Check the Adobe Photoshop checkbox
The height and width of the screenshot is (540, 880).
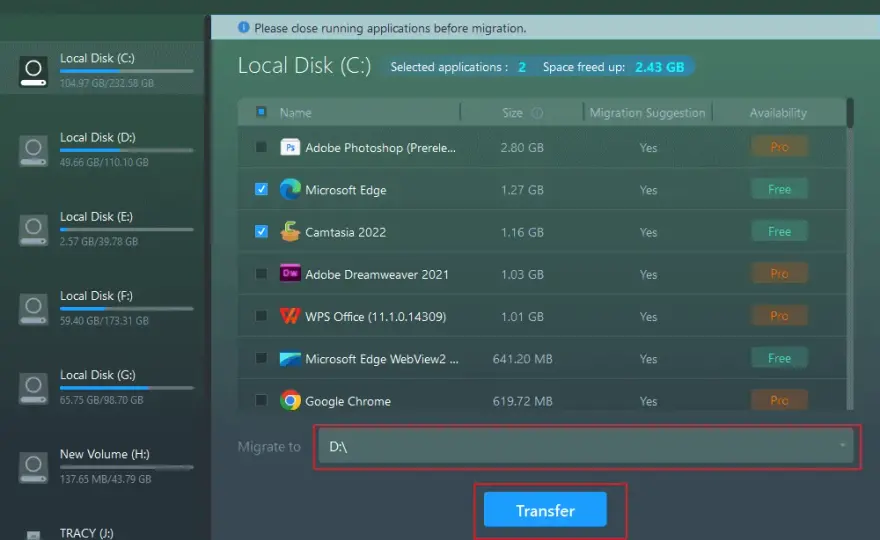pyautogui.click(x=261, y=147)
